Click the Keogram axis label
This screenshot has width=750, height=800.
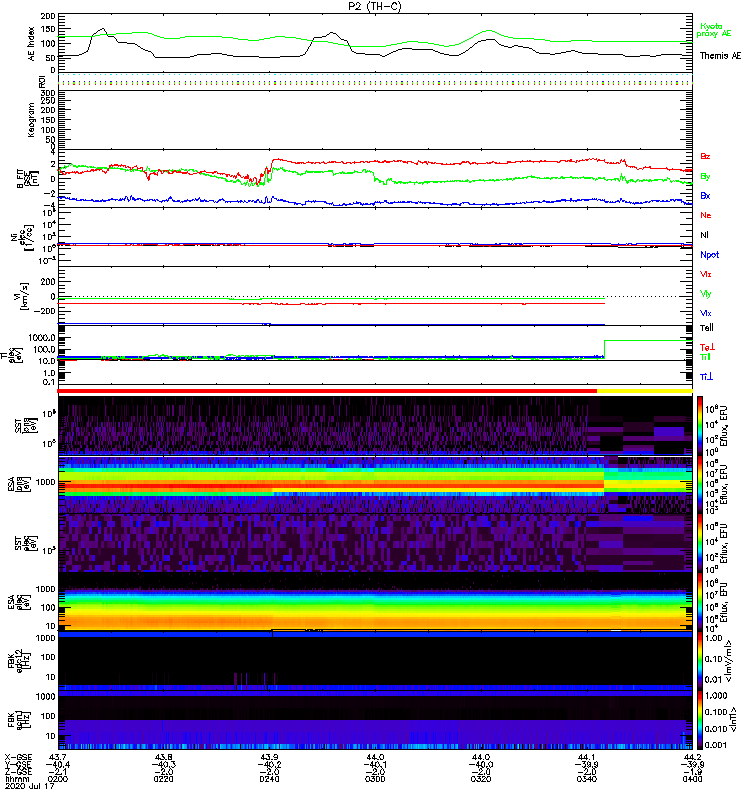[32, 120]
